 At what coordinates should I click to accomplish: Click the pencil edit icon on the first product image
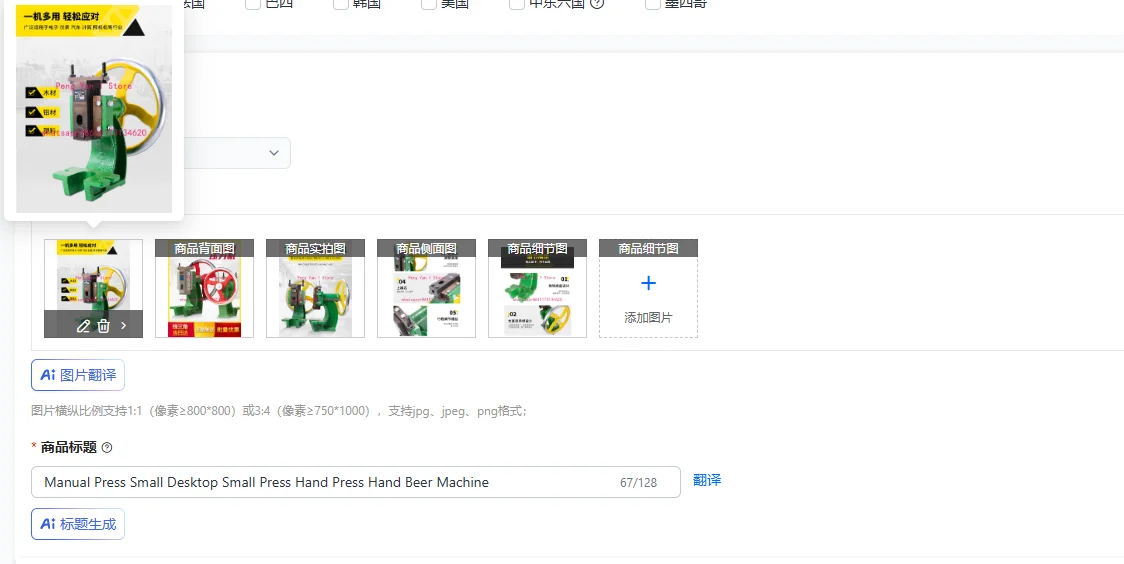pyautogui.click(x=83, y=326)
